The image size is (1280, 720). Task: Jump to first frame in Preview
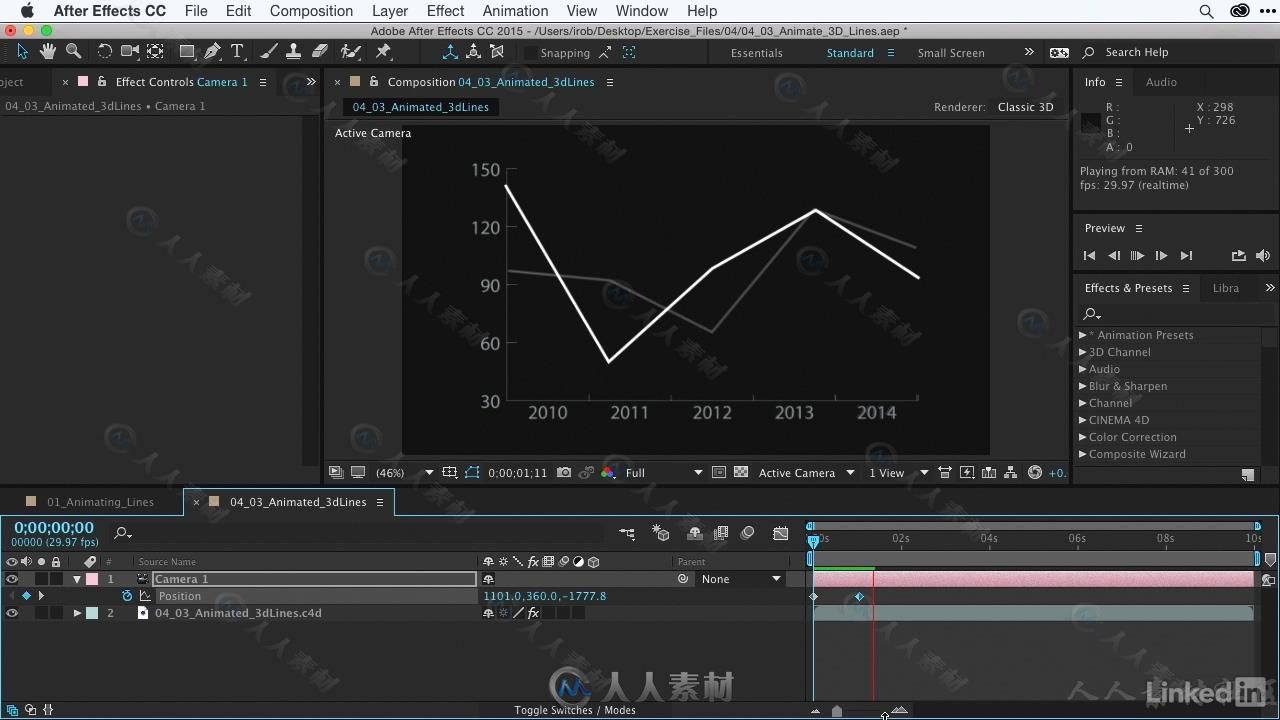coord(1090,256)
